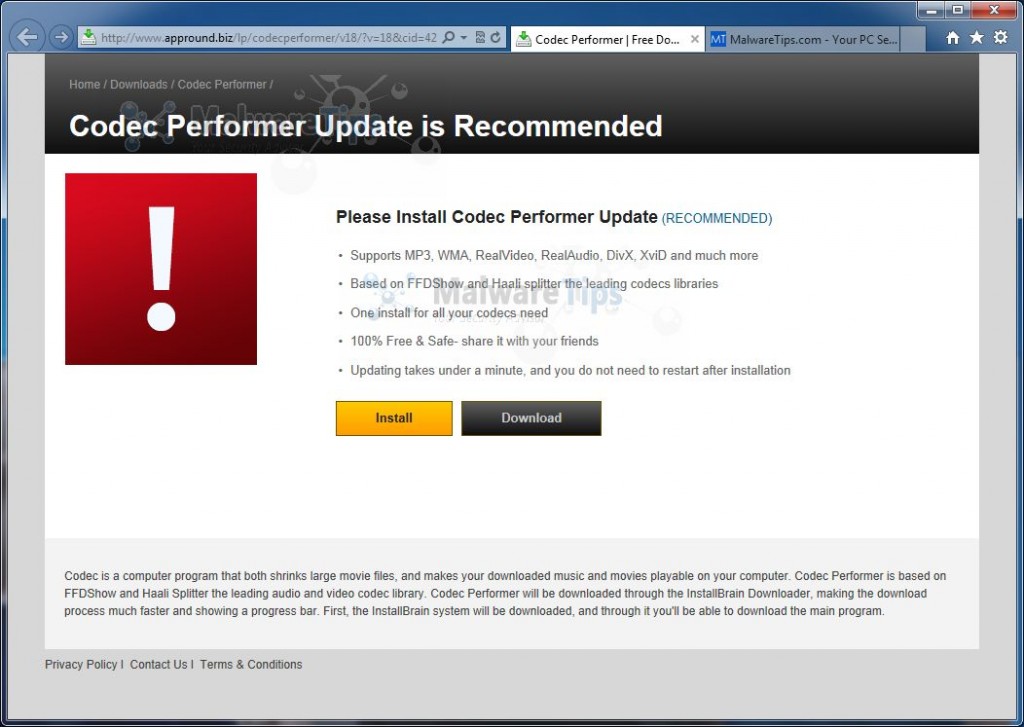Screen dimensions: 1024x727
Task: Click the yellow Install button
Action: click(x=394, y=418)
